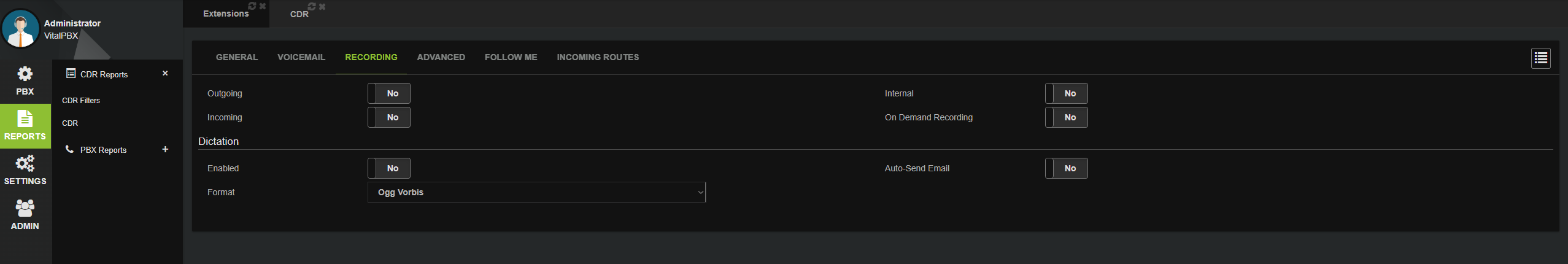Viewport: 1568px width, 264px height.
Task: Open the CDR link in sidebar
Action: (70, 123)
